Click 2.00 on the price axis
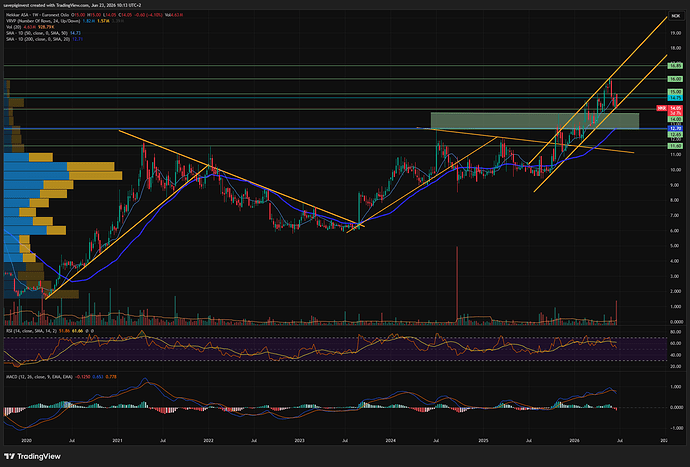This screenshot has width=690, height=467. 676,291
